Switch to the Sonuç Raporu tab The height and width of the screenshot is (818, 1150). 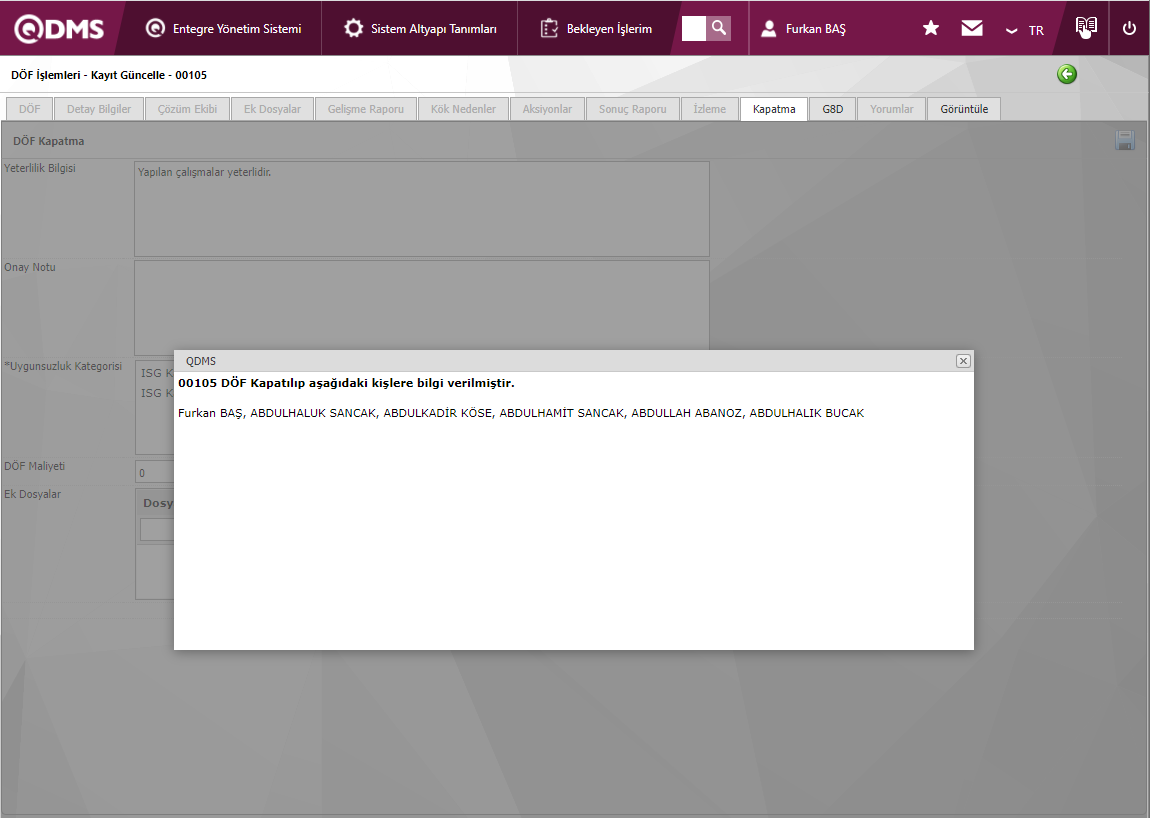[632, 109]
